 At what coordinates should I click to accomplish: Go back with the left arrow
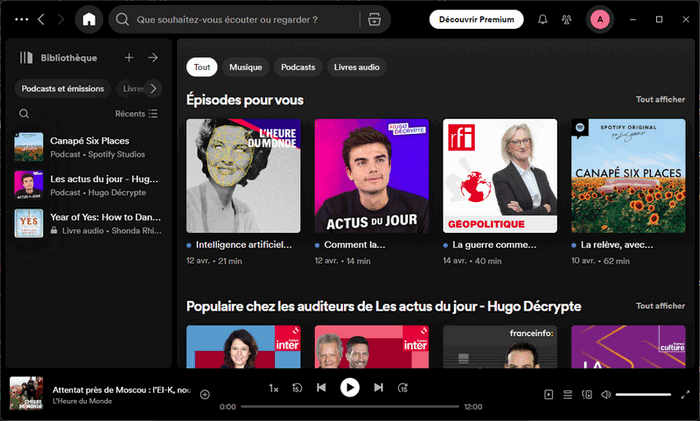point(41,20)
